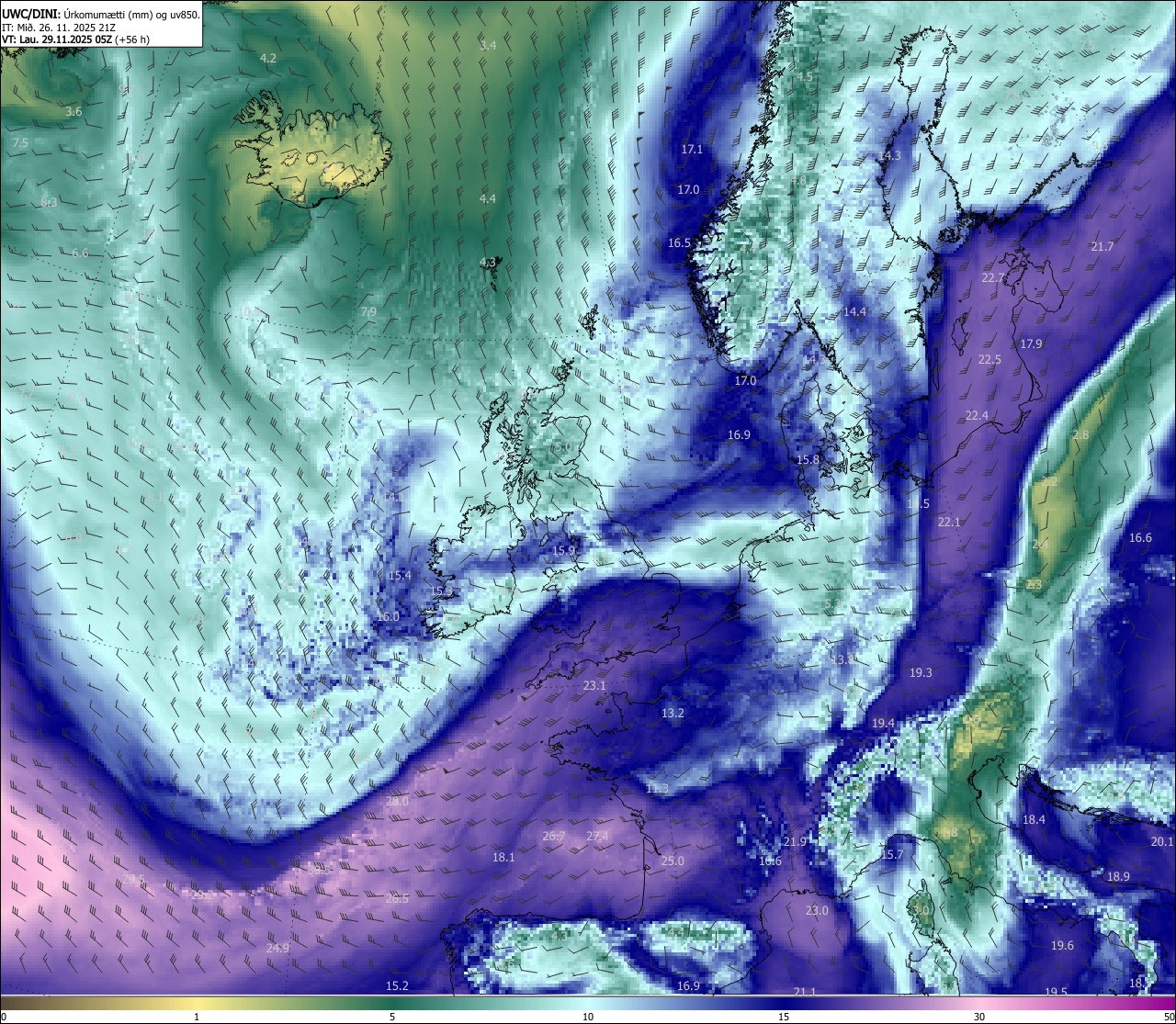Click the '23.1' value near the English Channel
The width and height of the screenshot is (1176, 1024).
pos(594,685)
